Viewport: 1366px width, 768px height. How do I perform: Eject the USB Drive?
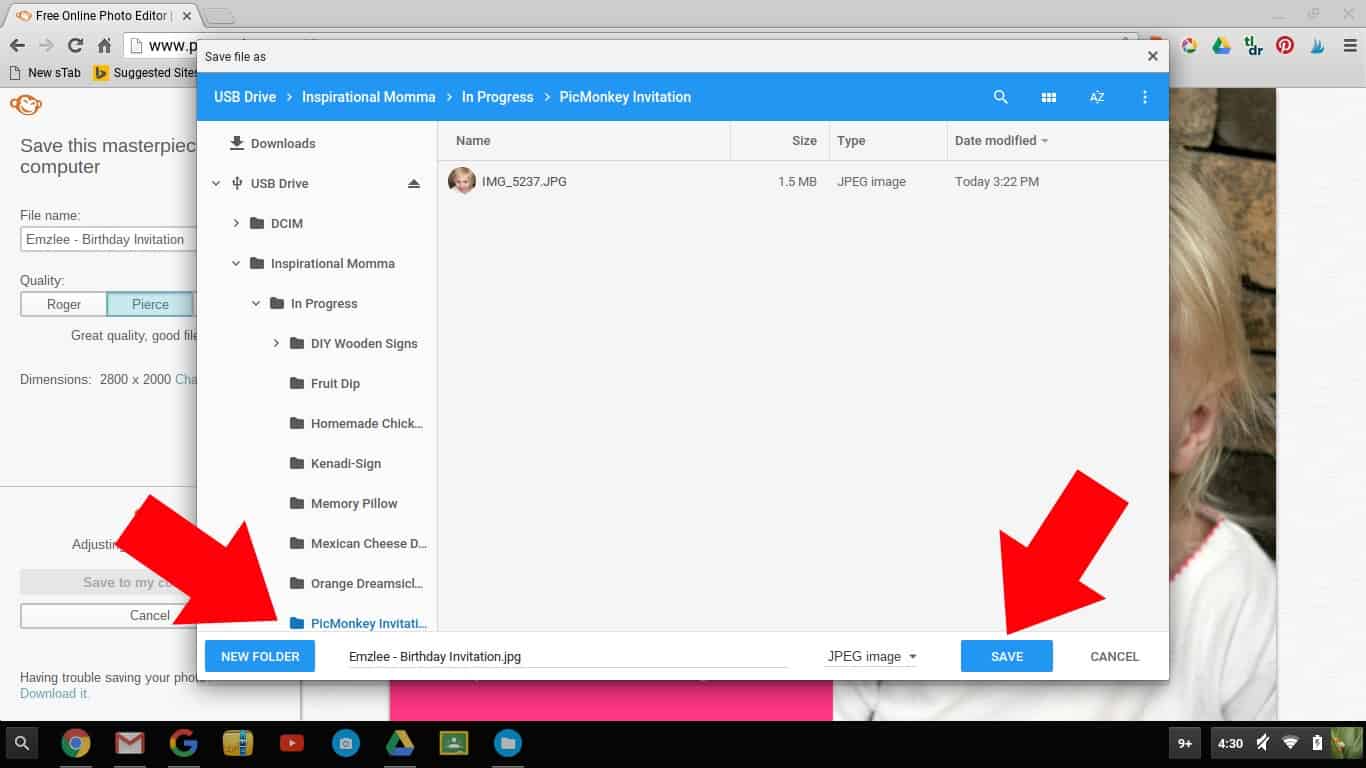click(414, 184)
